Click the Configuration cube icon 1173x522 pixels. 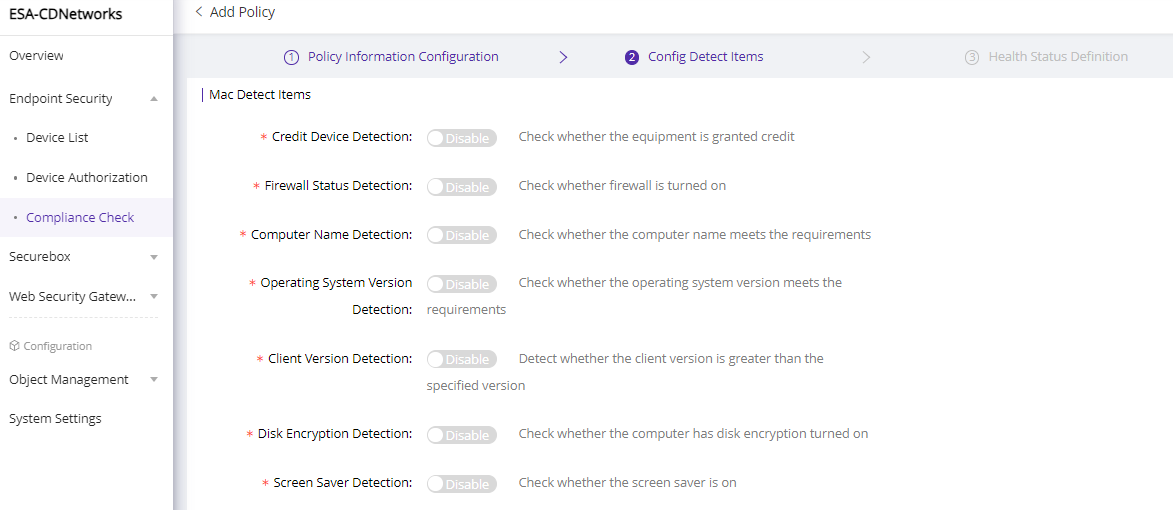tap(13, 346)
